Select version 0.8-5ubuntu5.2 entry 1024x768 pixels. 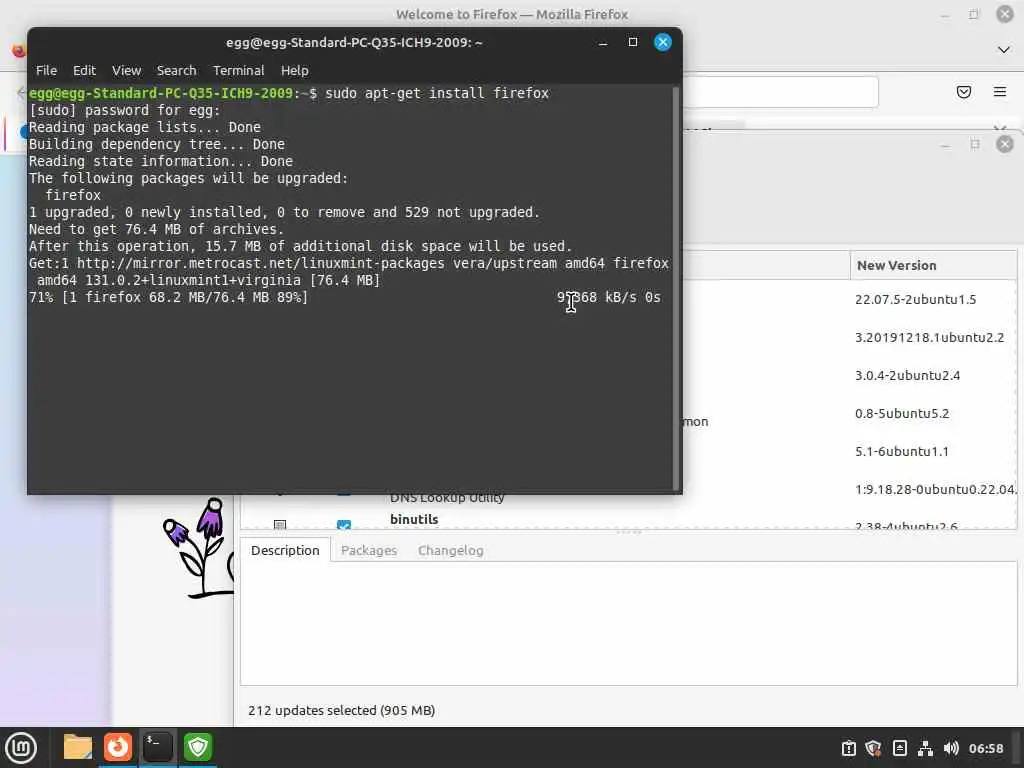(x=902, y=413)
